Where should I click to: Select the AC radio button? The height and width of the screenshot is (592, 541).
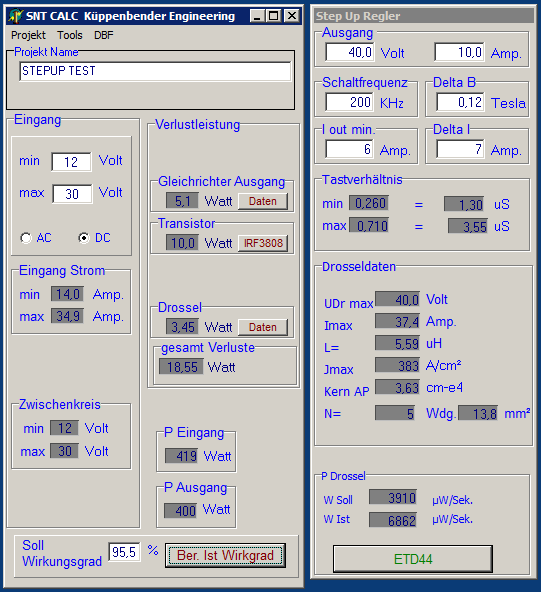coord(26,238)
